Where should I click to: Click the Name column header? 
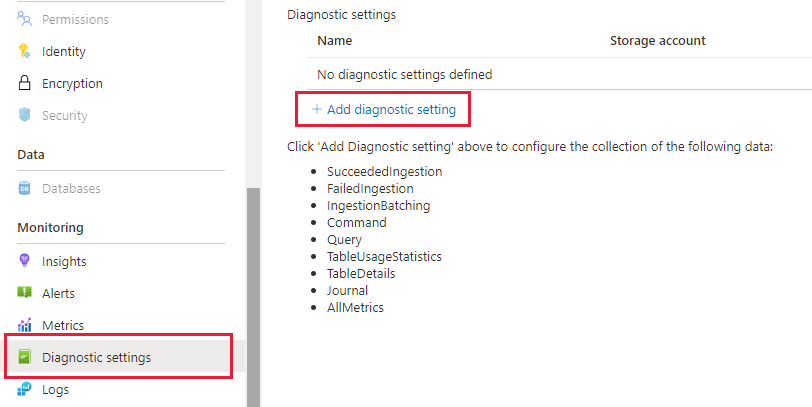click(x=335, y=41)
